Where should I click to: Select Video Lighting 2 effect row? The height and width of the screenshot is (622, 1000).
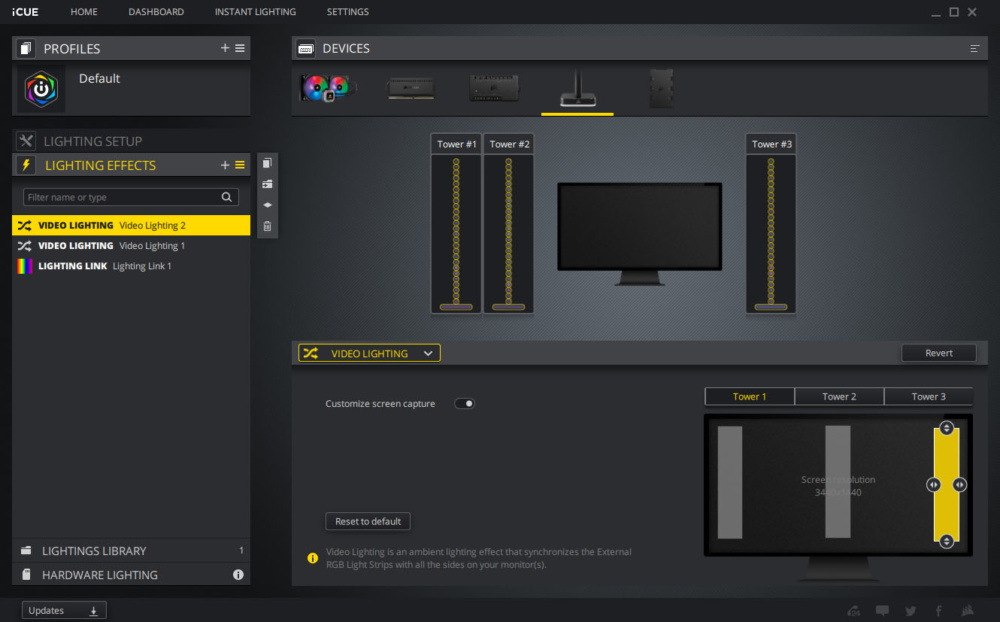(131, 225)
